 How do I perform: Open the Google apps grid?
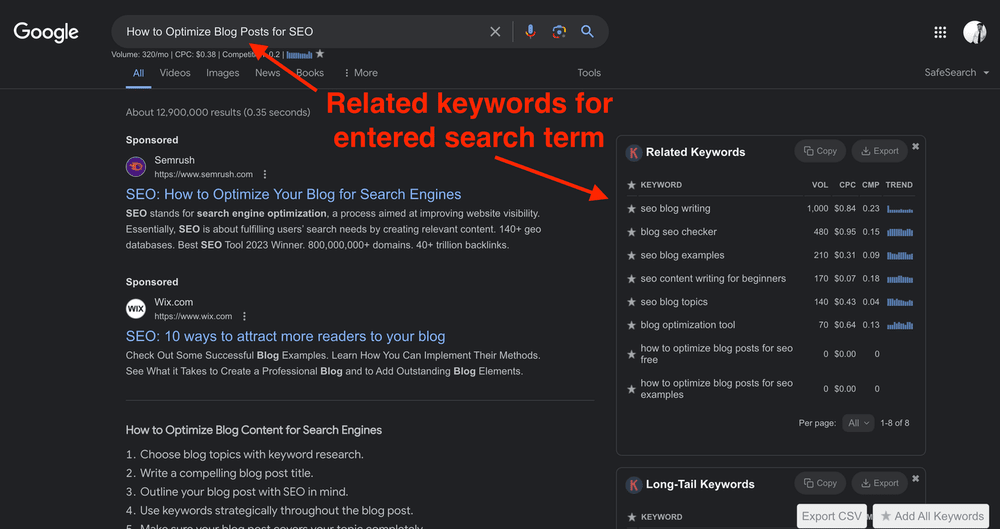point(940,32)
